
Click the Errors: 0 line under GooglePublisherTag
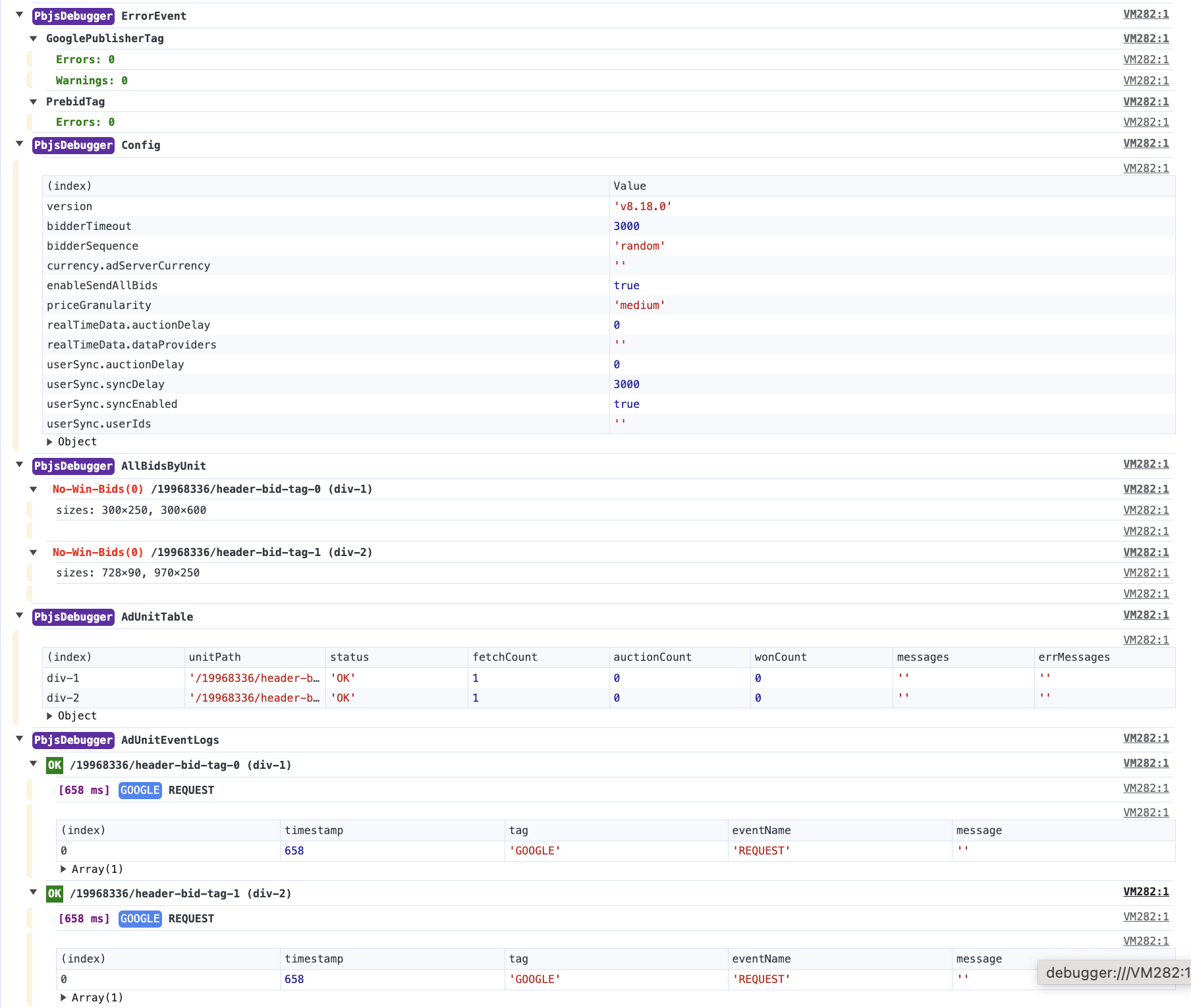pos(85,59)
